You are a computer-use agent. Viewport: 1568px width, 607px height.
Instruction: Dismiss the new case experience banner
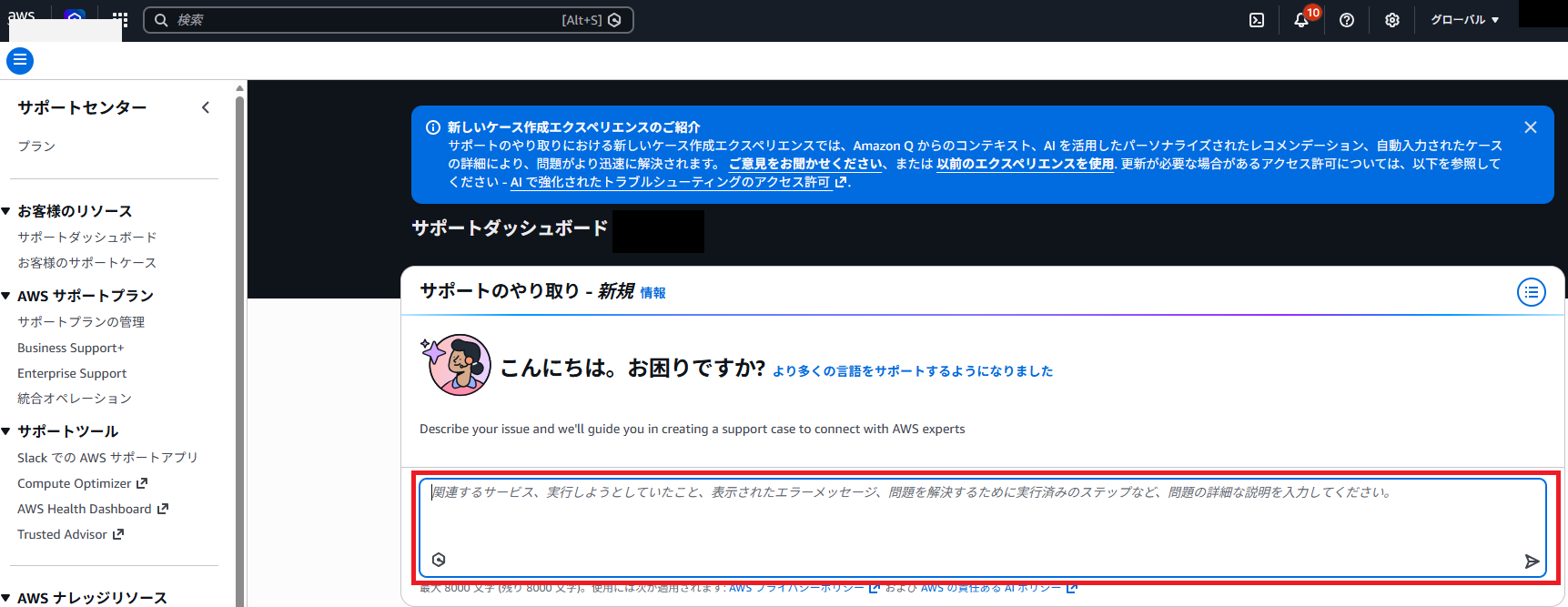[1531, 127]
